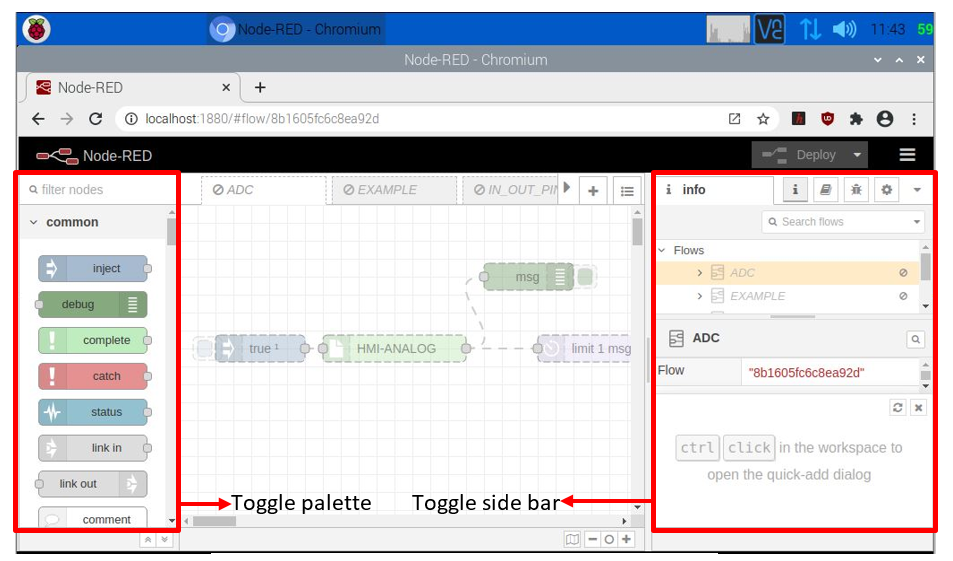Expand the ADC flow tree item
The height and width of the screenshot is (561, 953).
click(x=700, y=273)
